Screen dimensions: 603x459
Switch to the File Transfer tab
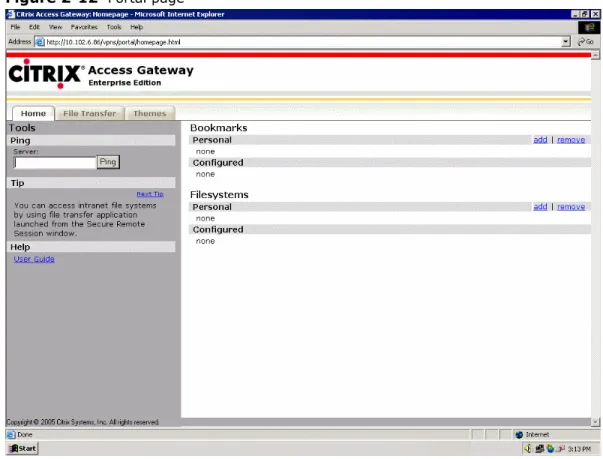[x=90, y=113]
